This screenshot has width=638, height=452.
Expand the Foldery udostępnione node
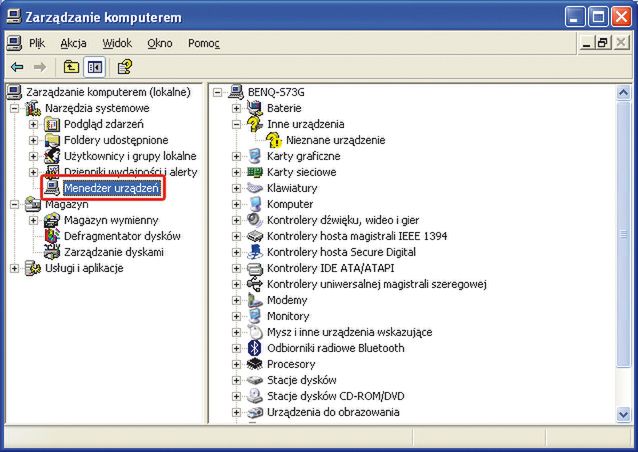point(33,140)
